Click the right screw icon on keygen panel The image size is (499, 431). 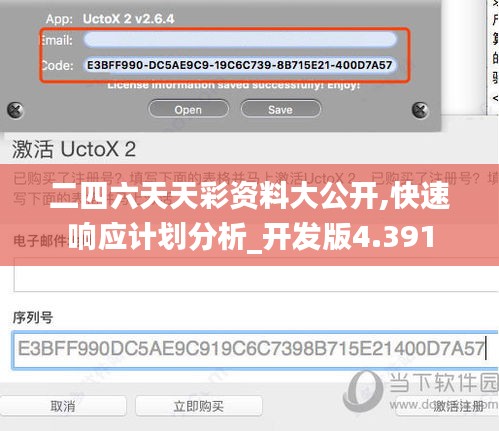tap(420, 110)
